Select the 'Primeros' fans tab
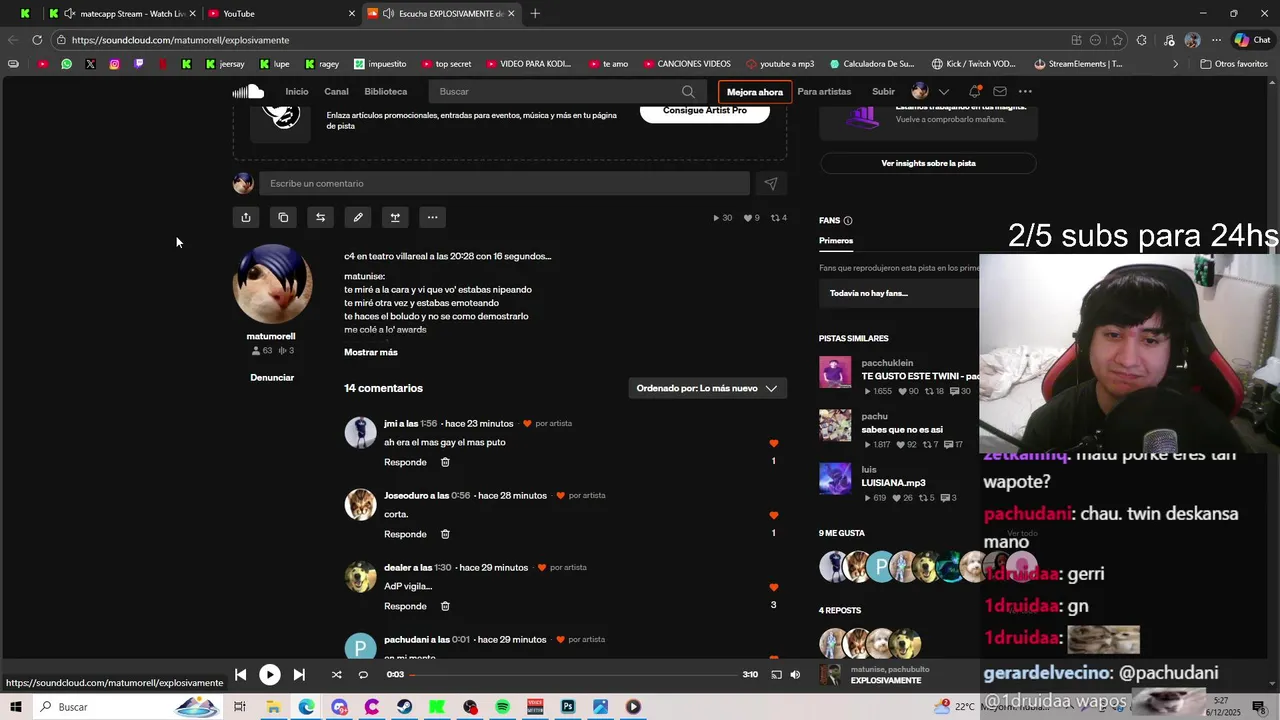 [836, 240]
